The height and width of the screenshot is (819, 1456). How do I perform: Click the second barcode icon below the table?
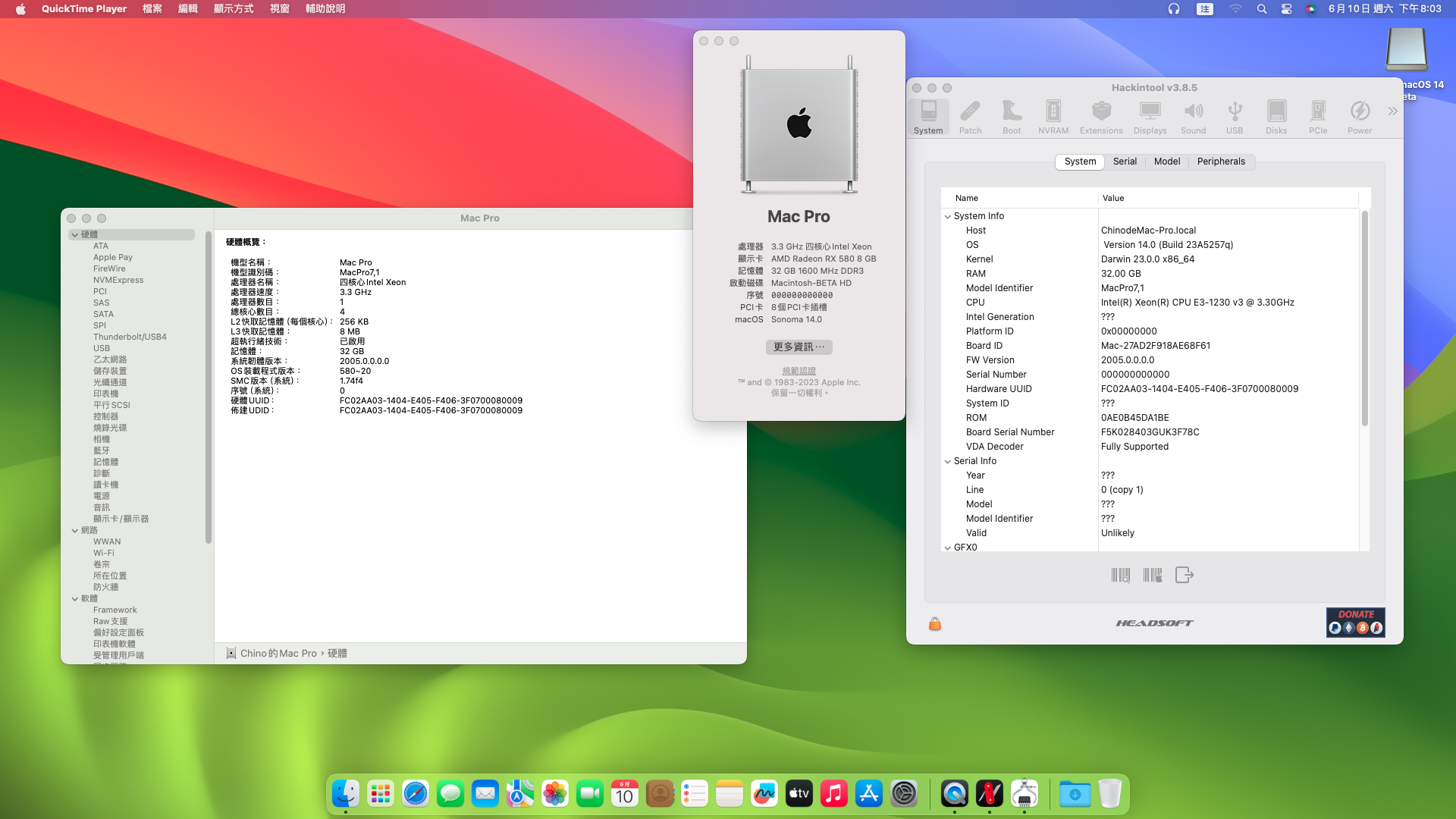[x=1153, y=575]
